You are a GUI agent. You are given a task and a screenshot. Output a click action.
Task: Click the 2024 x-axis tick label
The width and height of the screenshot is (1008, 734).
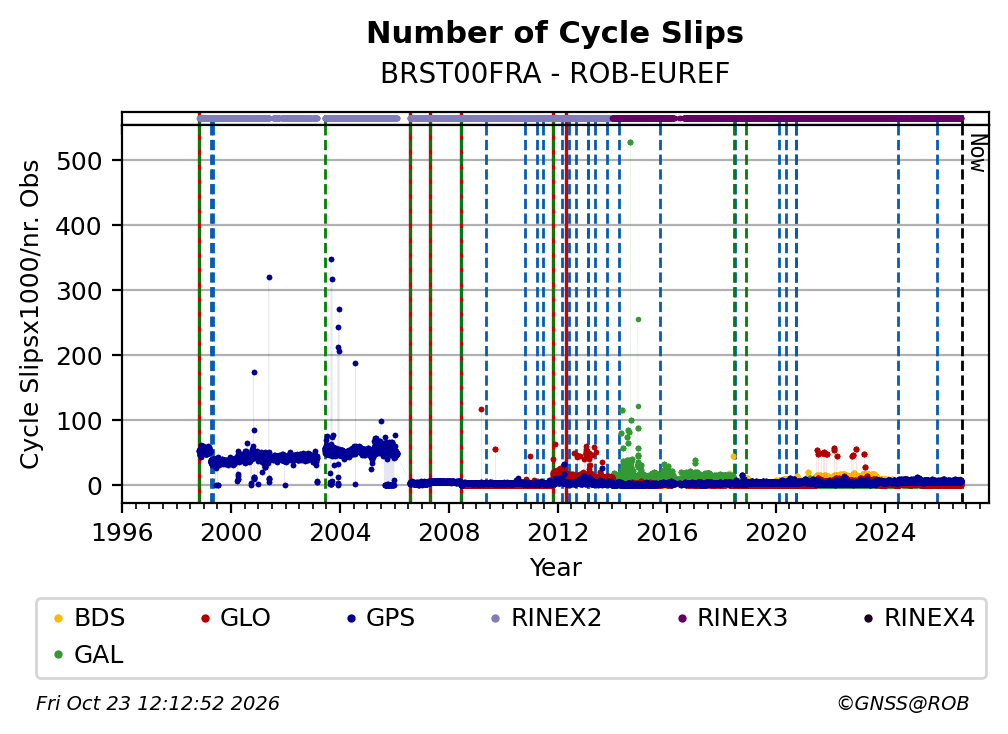point(885,533)
